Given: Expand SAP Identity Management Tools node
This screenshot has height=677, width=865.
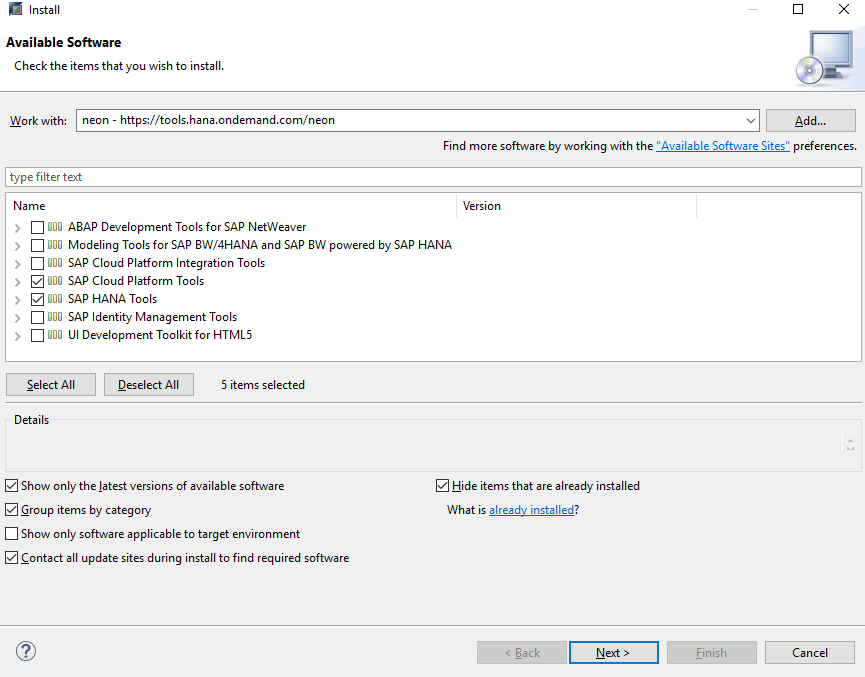Looking at the screenshot, I should (18, 318).
